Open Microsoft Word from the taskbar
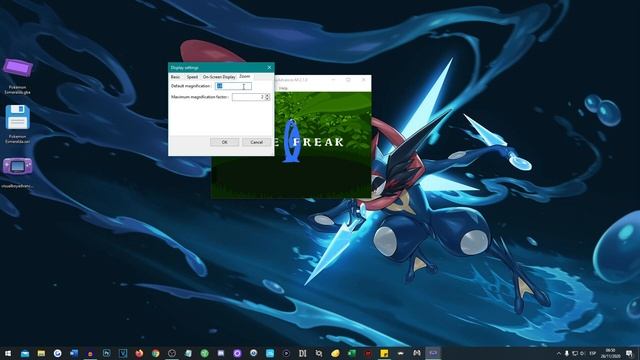Screen dimensions: 640x360 coord(74,353)
